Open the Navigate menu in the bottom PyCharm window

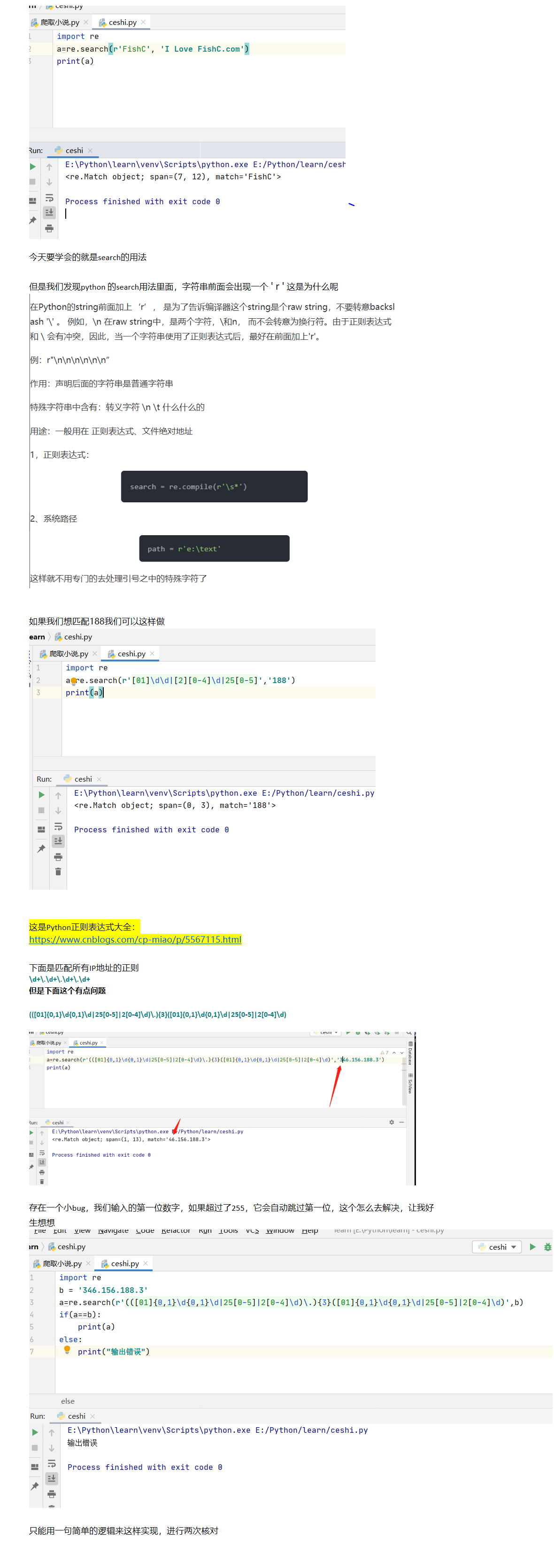pos(113,1230)
